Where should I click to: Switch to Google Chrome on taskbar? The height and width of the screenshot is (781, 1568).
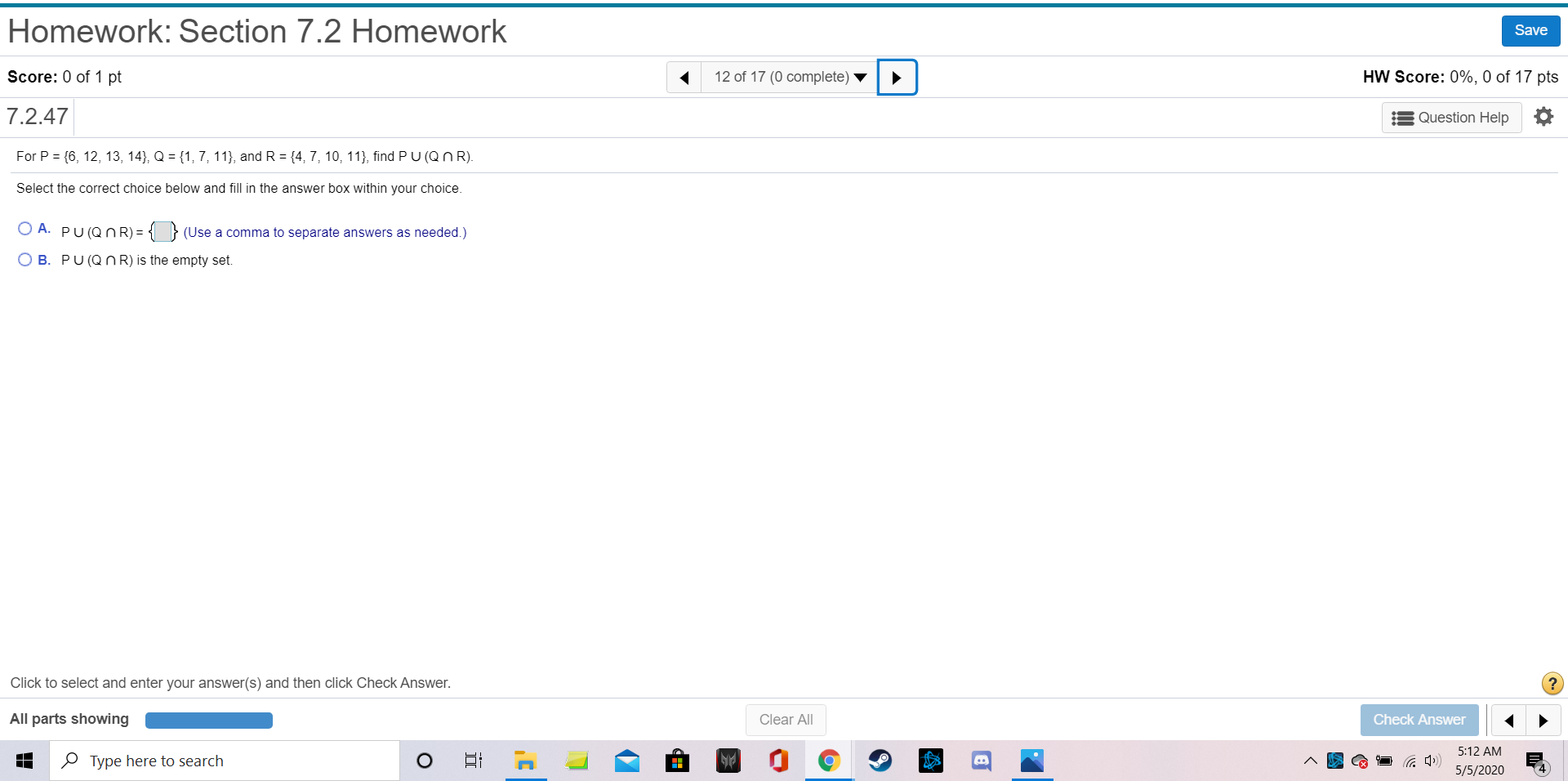829,761
